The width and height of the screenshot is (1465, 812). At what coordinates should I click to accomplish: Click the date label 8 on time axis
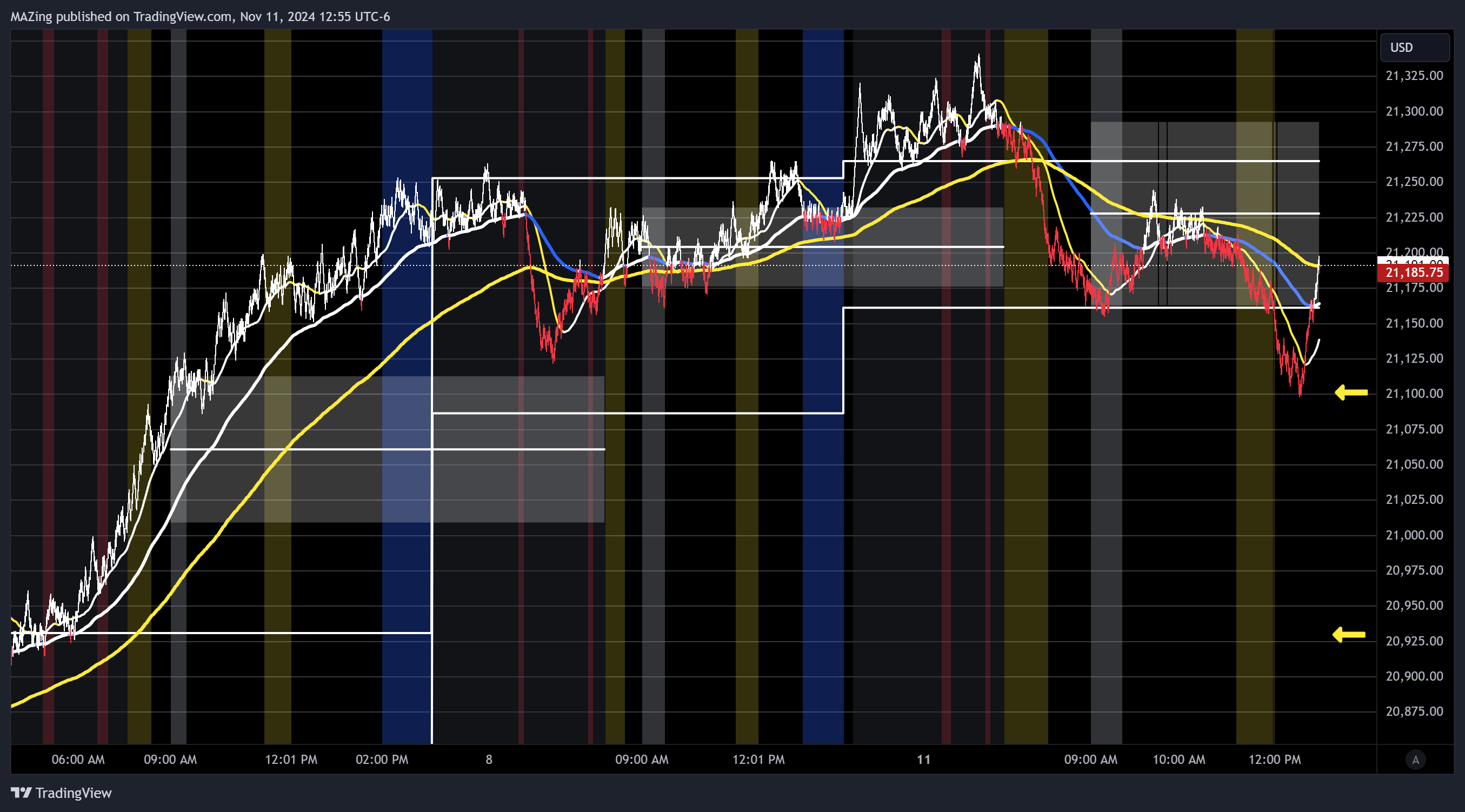489,760
